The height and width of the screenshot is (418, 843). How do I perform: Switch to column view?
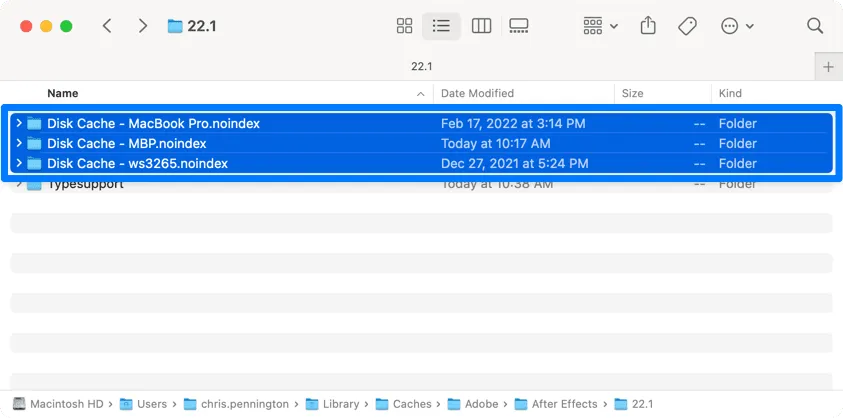[x=481, y=26]
